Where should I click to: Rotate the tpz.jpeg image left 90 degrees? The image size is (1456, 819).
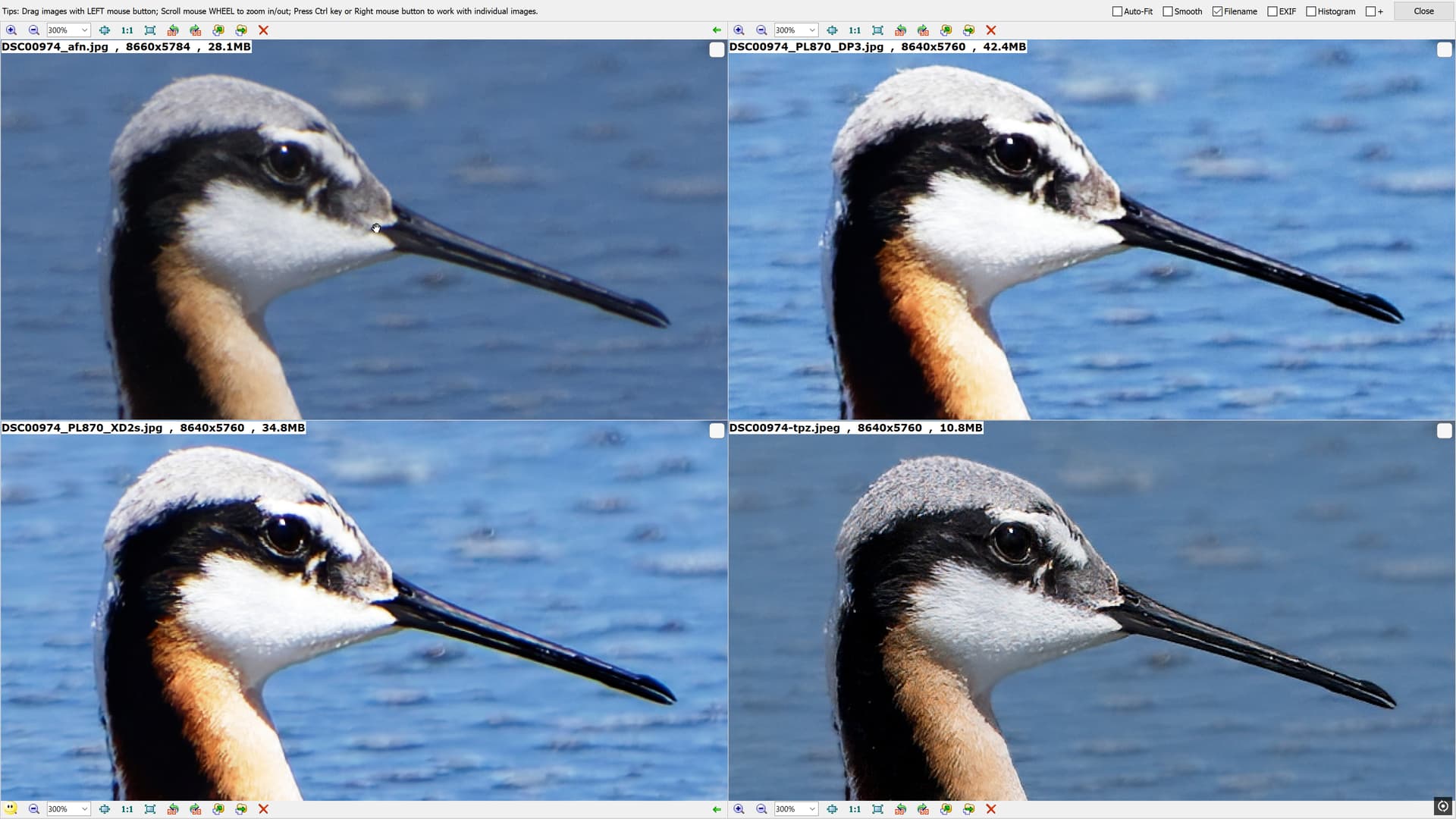[900, 809]
